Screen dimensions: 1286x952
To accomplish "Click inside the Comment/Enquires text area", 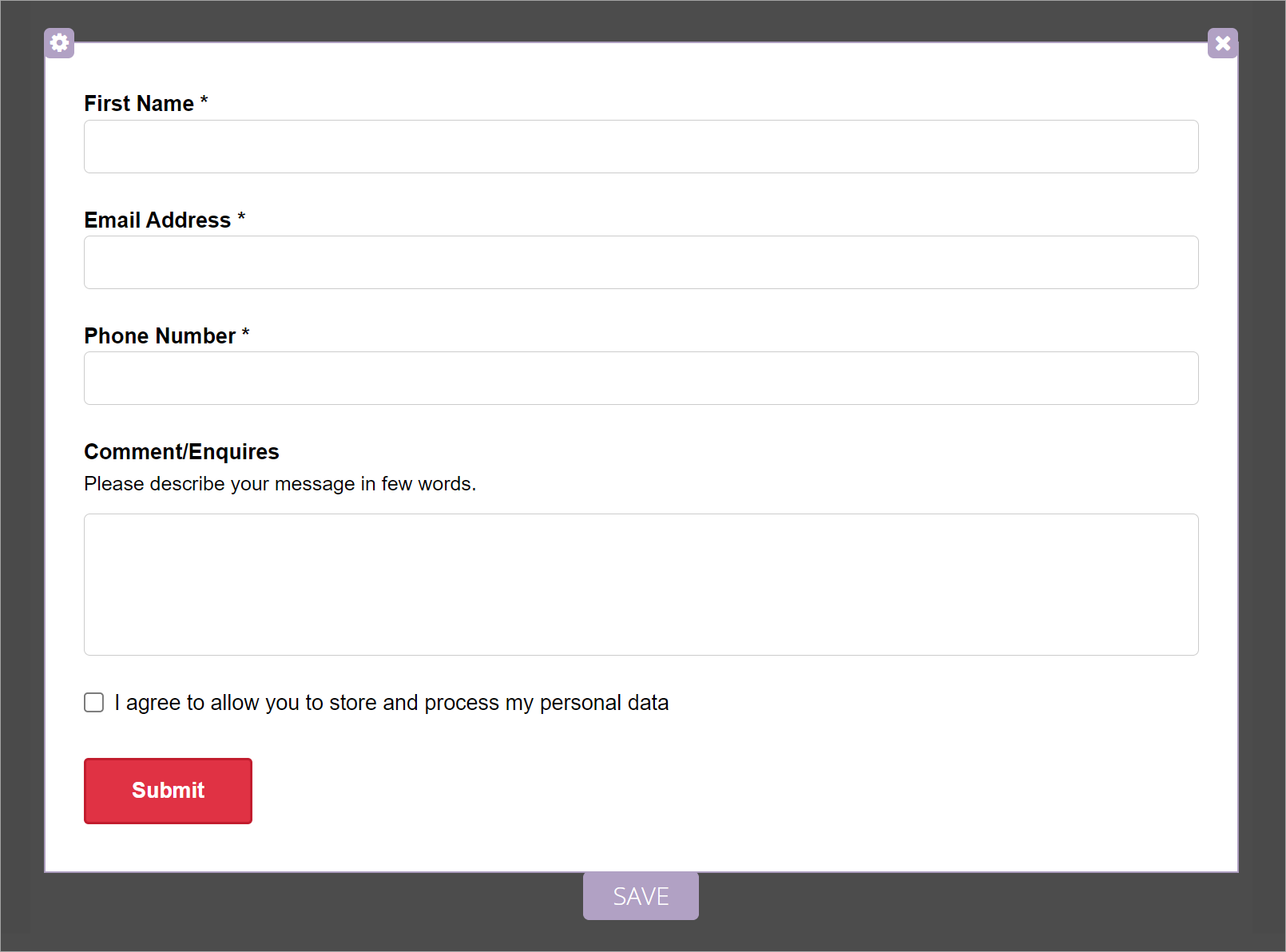I will tap(641, 585).
